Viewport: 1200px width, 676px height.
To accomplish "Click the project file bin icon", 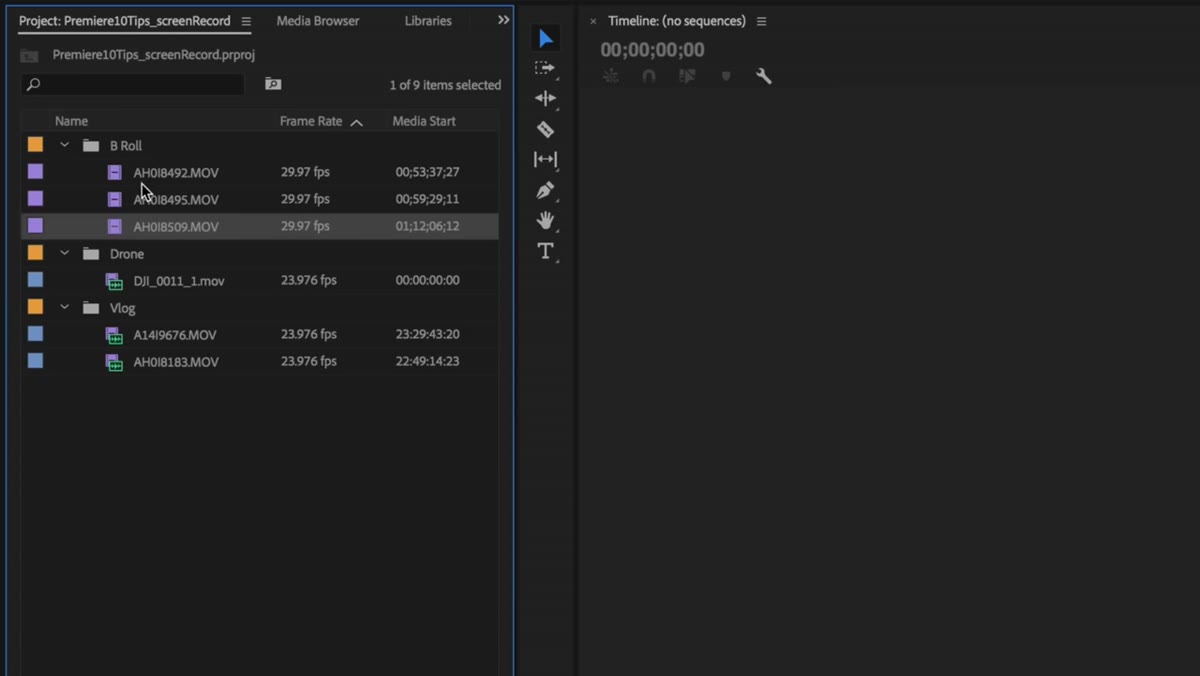I will (30, 56).
